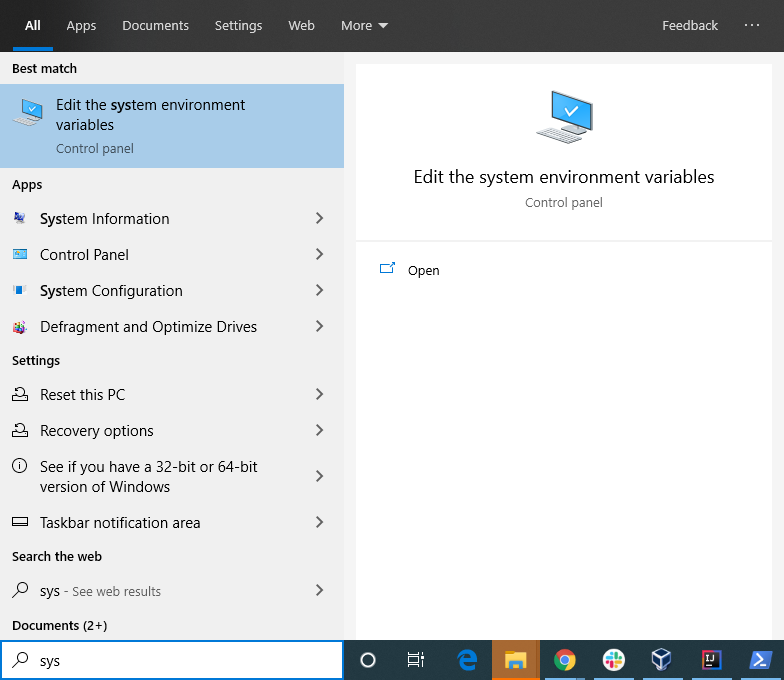Click the Reset this PC icon
The width and height of the screenshot is (784, 680).
20,394
